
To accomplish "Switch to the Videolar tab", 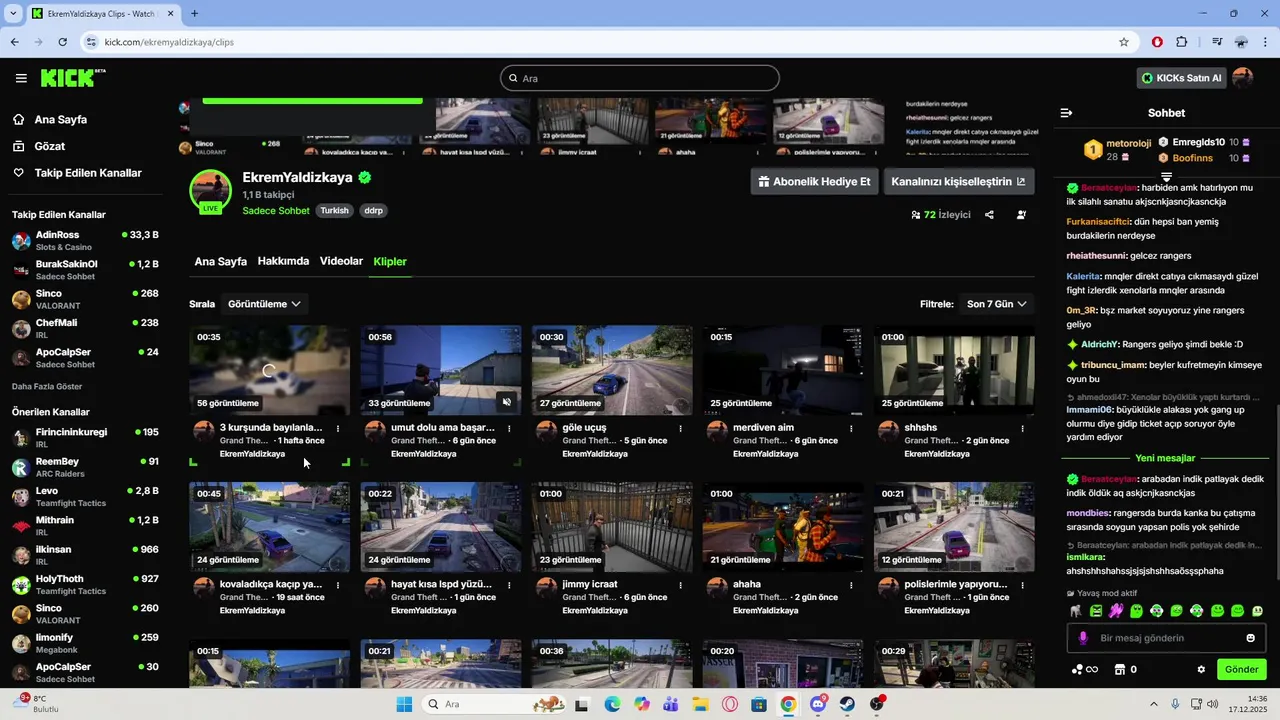I will pyautogui.click(x=341, y=261).
